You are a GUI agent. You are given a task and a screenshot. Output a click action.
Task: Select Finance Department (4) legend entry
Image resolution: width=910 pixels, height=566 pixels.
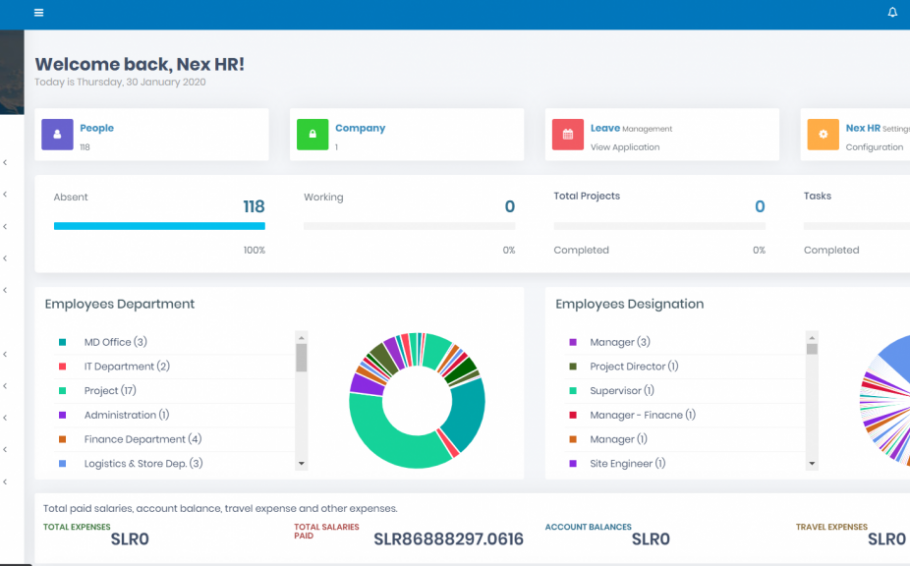pos(143,439)
